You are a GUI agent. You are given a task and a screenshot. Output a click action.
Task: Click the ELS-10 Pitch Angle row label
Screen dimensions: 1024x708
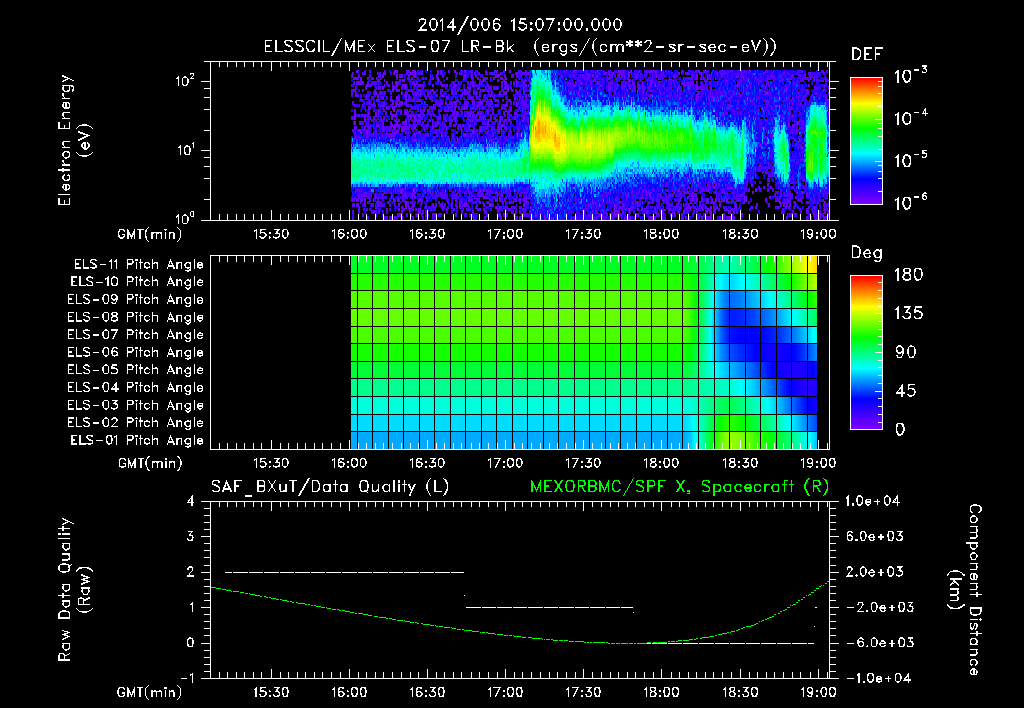(x=137, y=282)
